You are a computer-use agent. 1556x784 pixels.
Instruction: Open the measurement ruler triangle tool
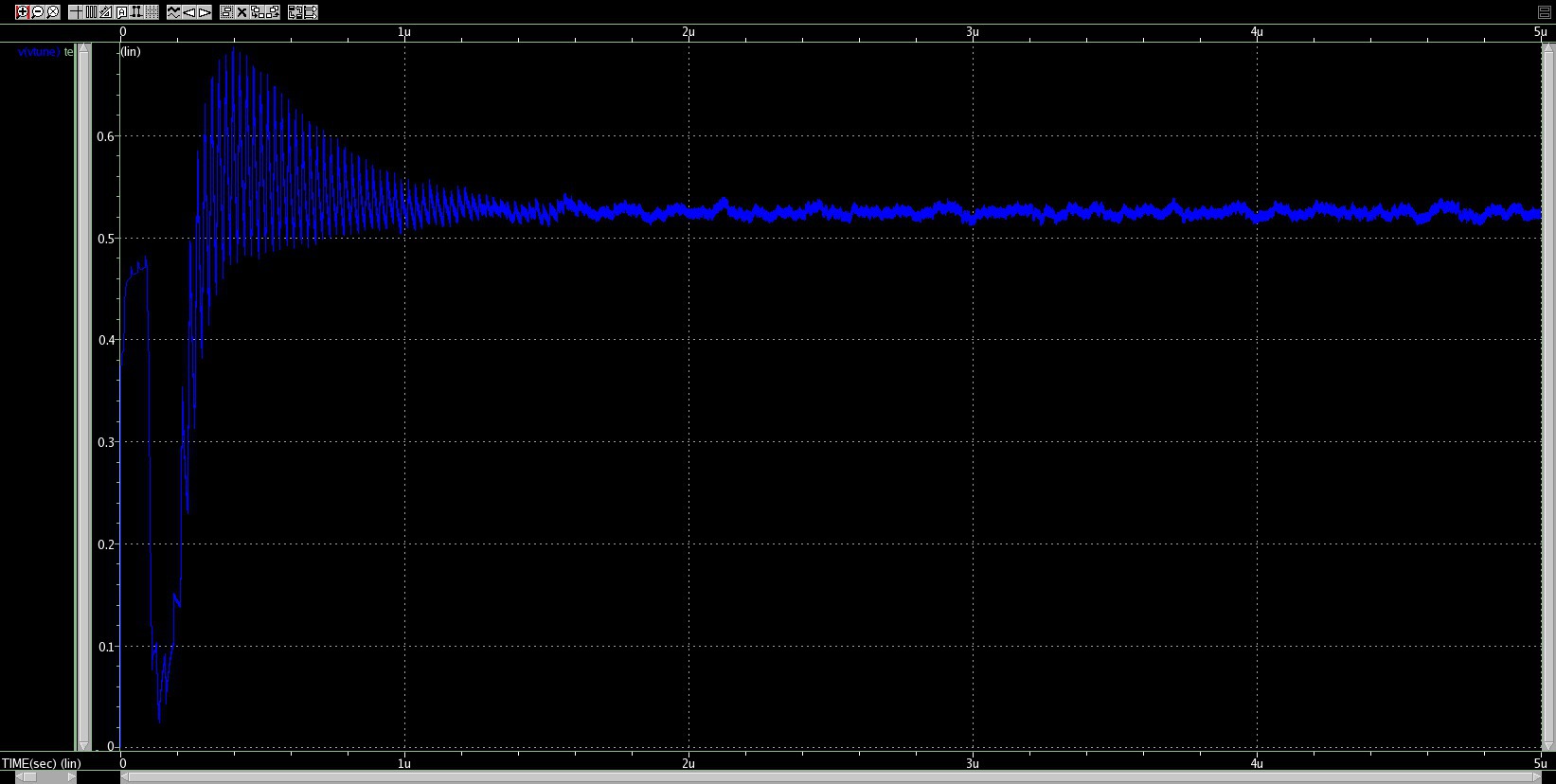106,12
